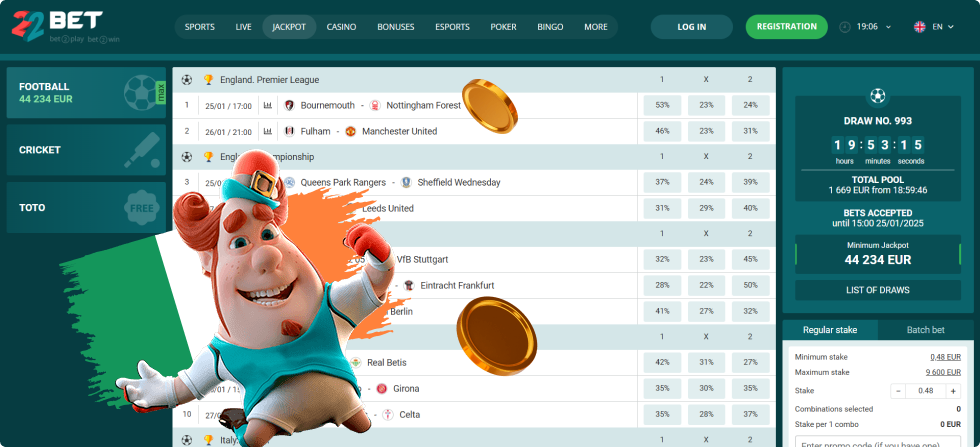
Task: Click the LIST OF DRAWS button
Action: coord(878,290)
